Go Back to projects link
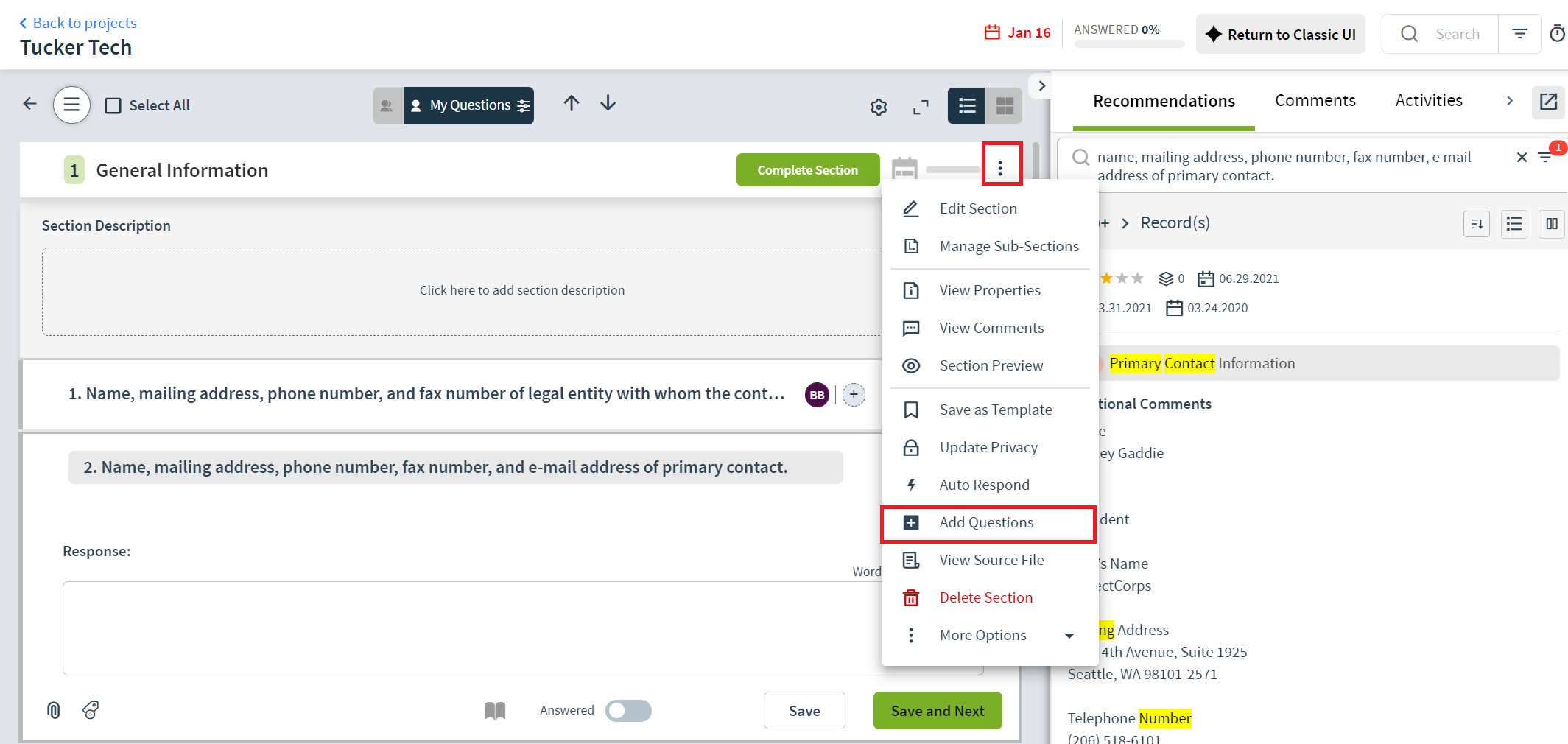Viewport: 1568px width, 744px height. [78, 23]
